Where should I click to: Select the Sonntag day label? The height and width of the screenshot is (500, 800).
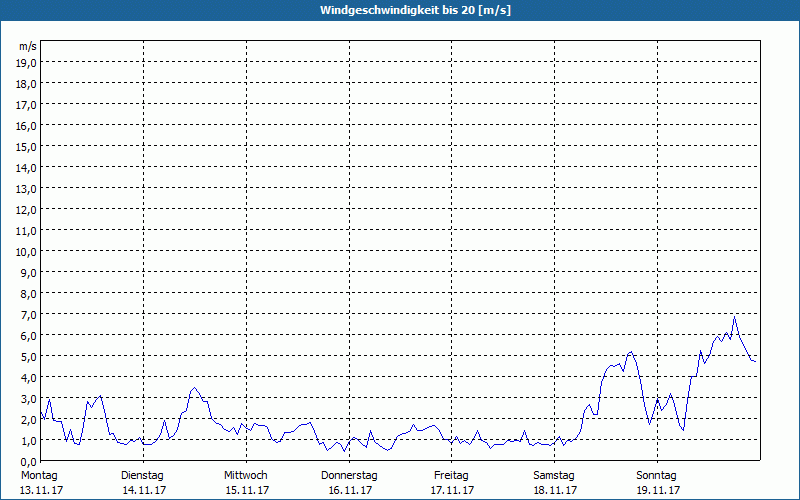657,476
